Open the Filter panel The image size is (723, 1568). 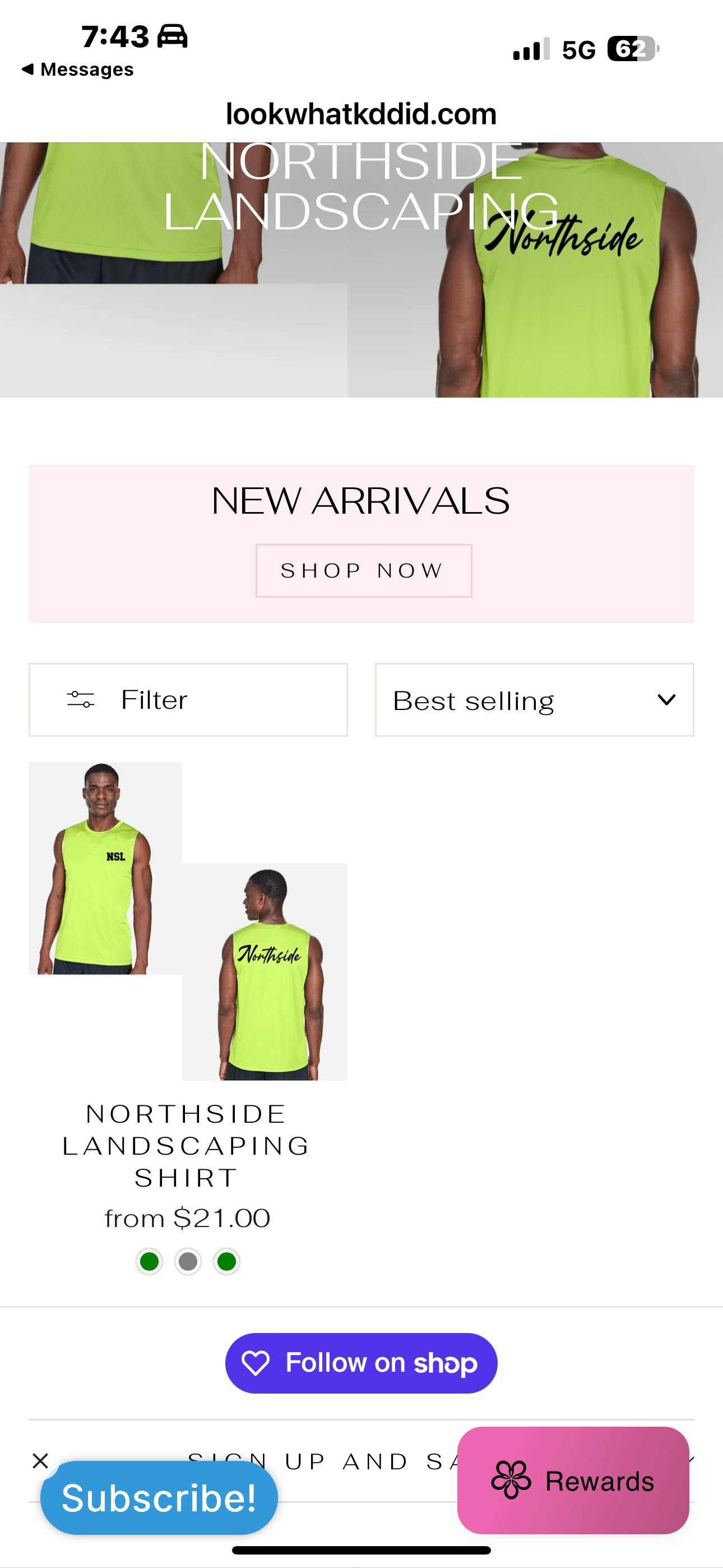(x=188, y=700)
